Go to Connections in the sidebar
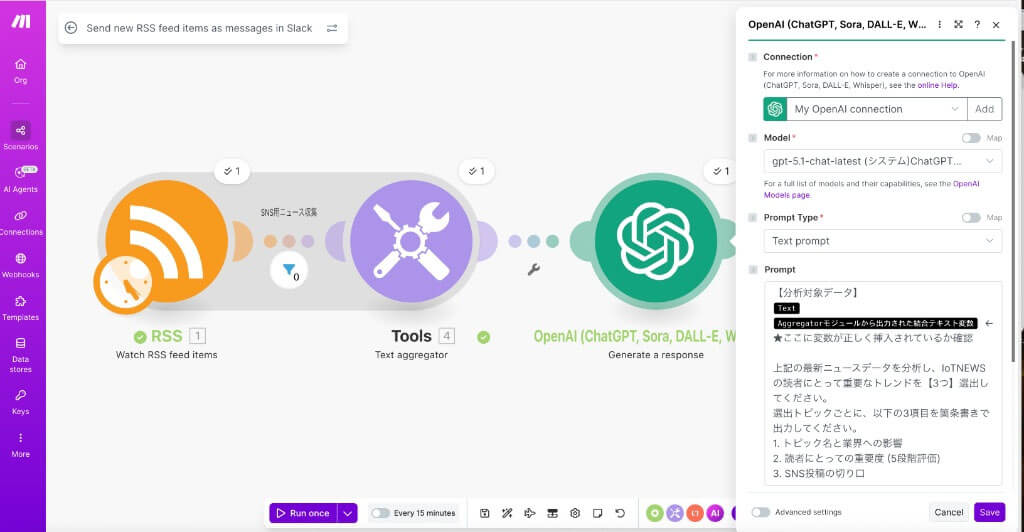The height and width of the screenshot is (532, 1024). tap(21, 221)
